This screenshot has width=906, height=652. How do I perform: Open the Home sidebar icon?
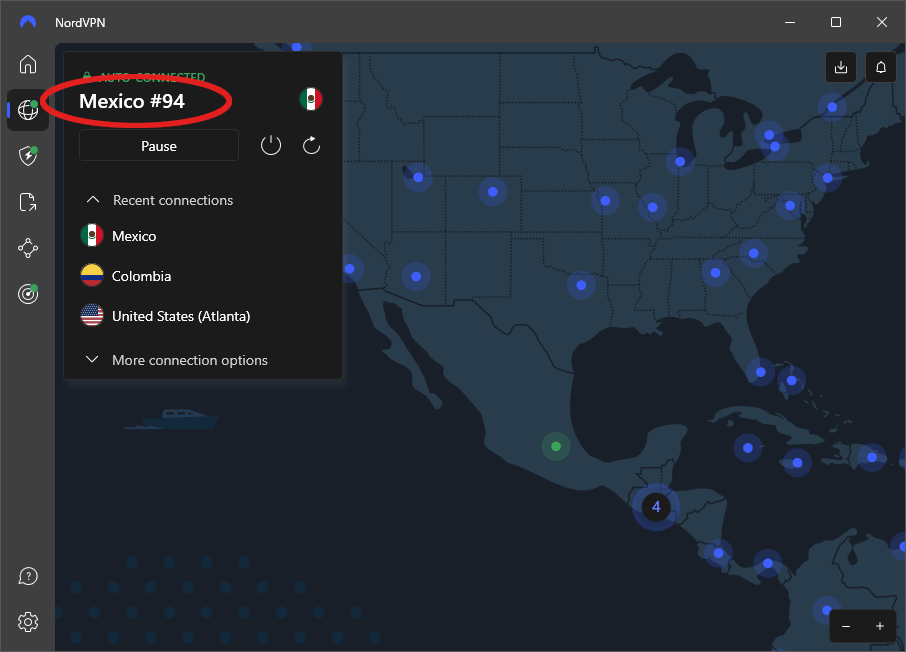[x=28, y=64]
